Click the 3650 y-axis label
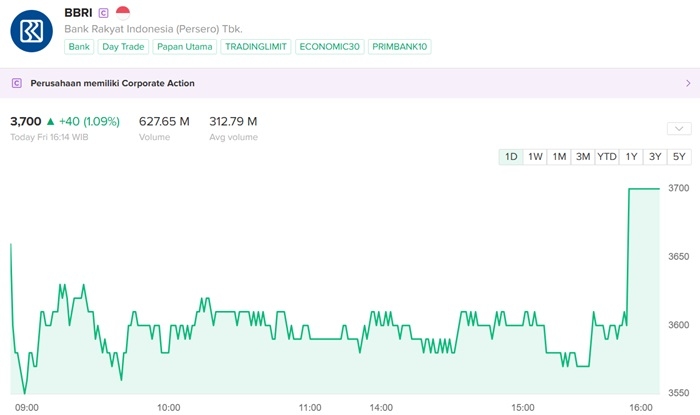The image size is (700, 415). click(679, 257)
